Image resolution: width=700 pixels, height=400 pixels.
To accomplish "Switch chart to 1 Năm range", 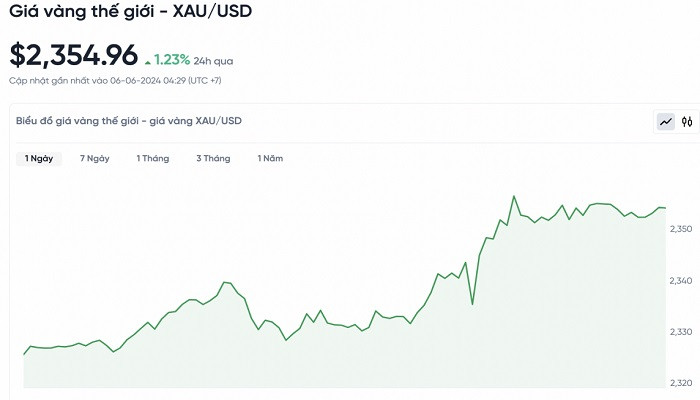I will pos(271,158).
